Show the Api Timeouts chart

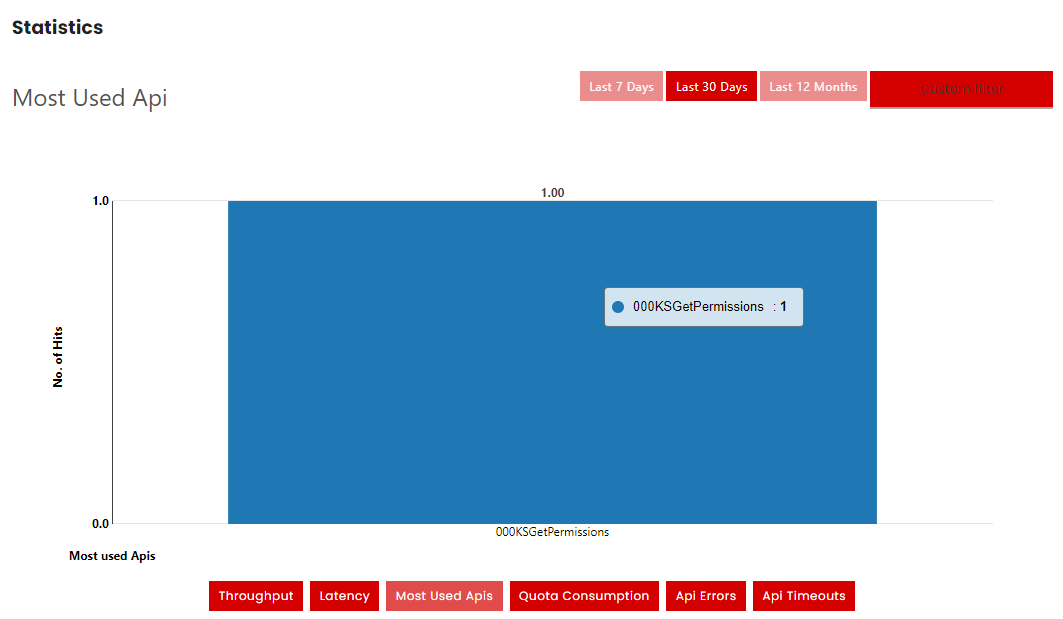tap(803, 596)
